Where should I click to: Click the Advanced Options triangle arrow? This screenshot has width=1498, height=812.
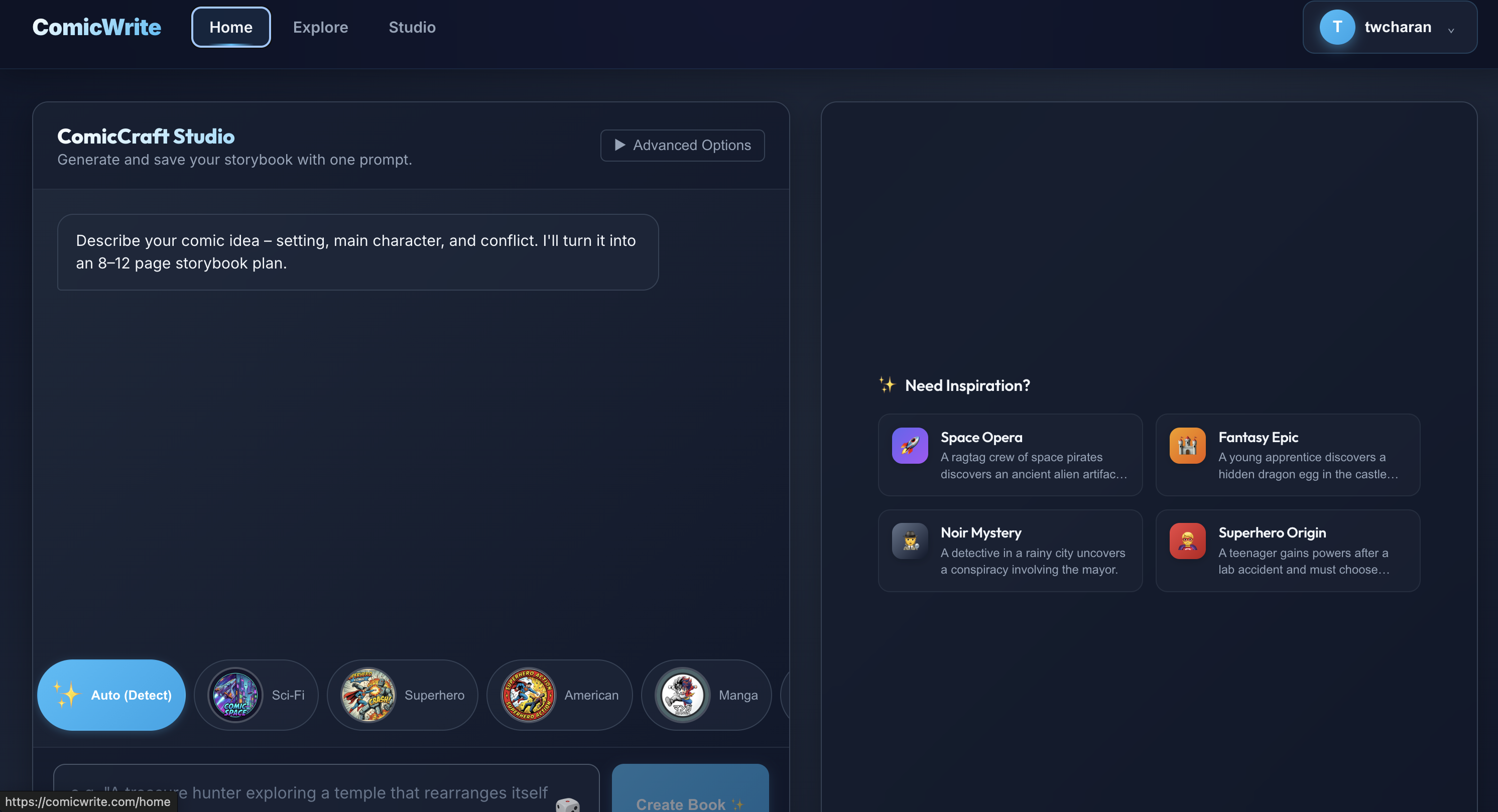coord(620,145)
